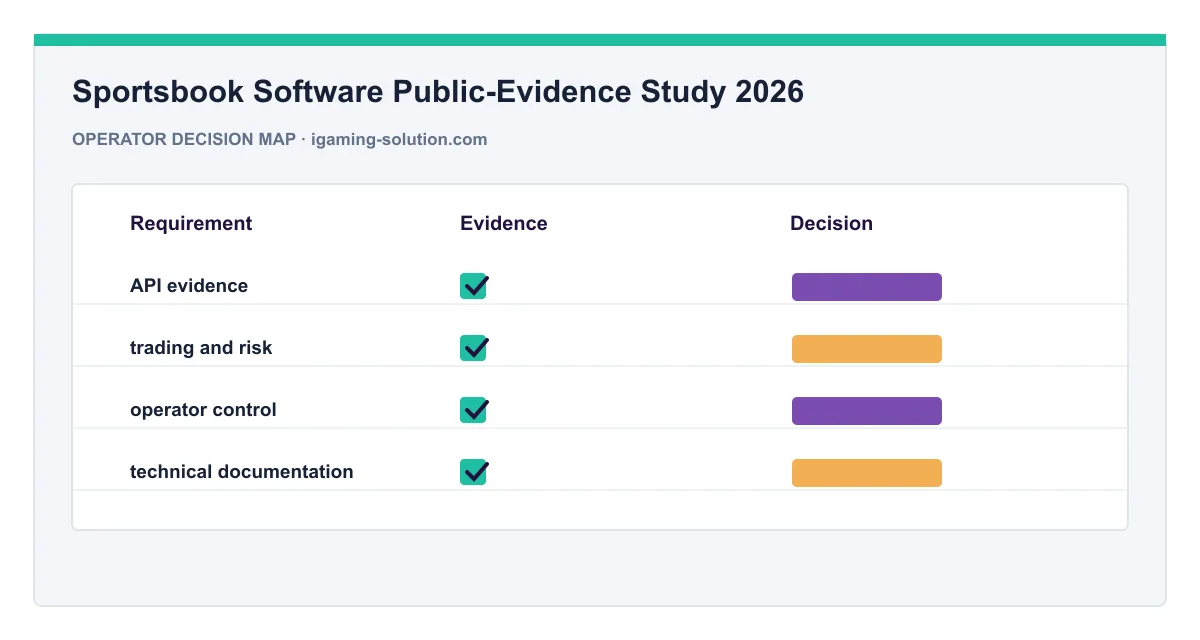Toggle the technical documentation checkbox
The image size is (1200, 640).
click(x=474, y=472)
